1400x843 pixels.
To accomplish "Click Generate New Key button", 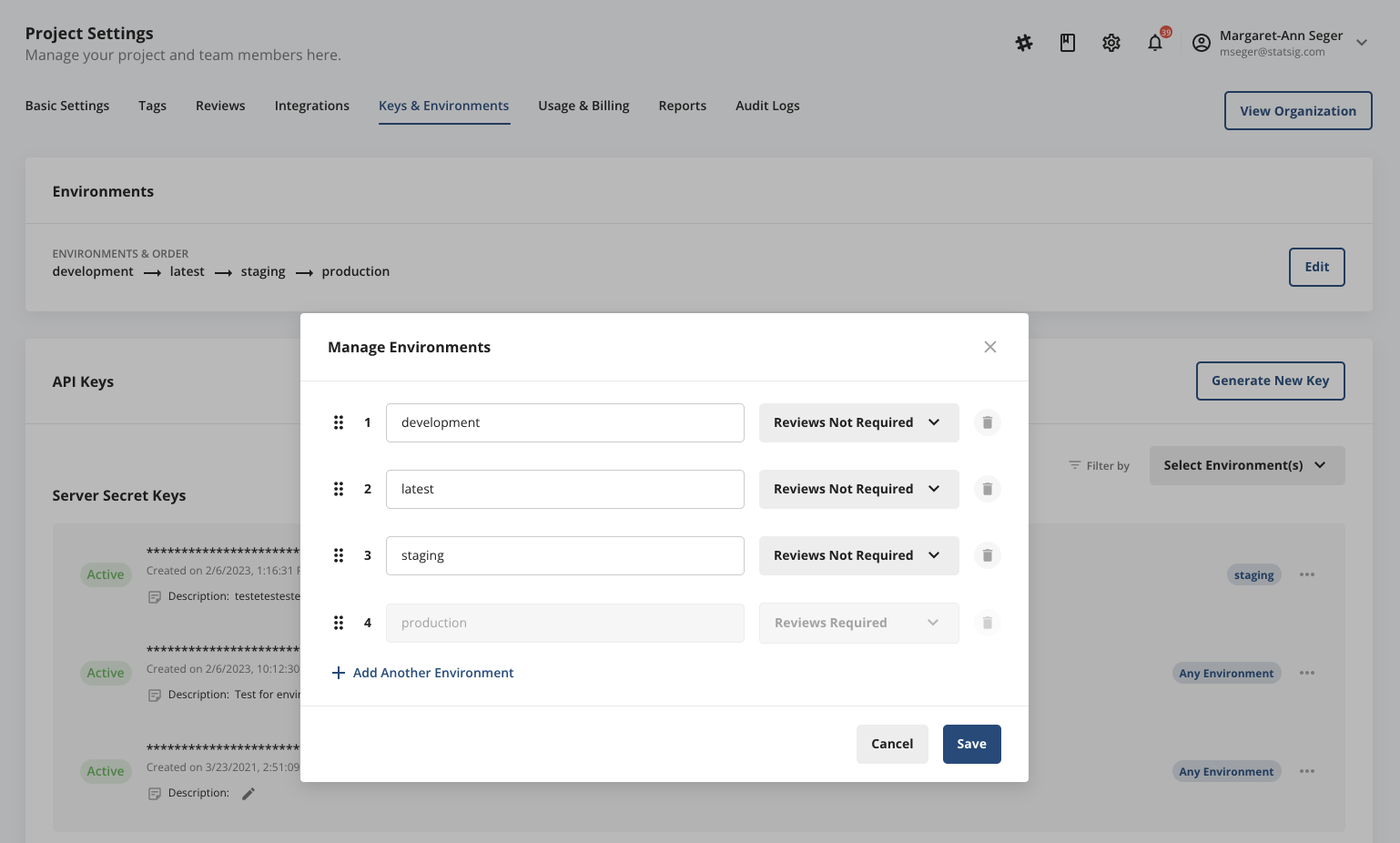I will point(1271,381).
